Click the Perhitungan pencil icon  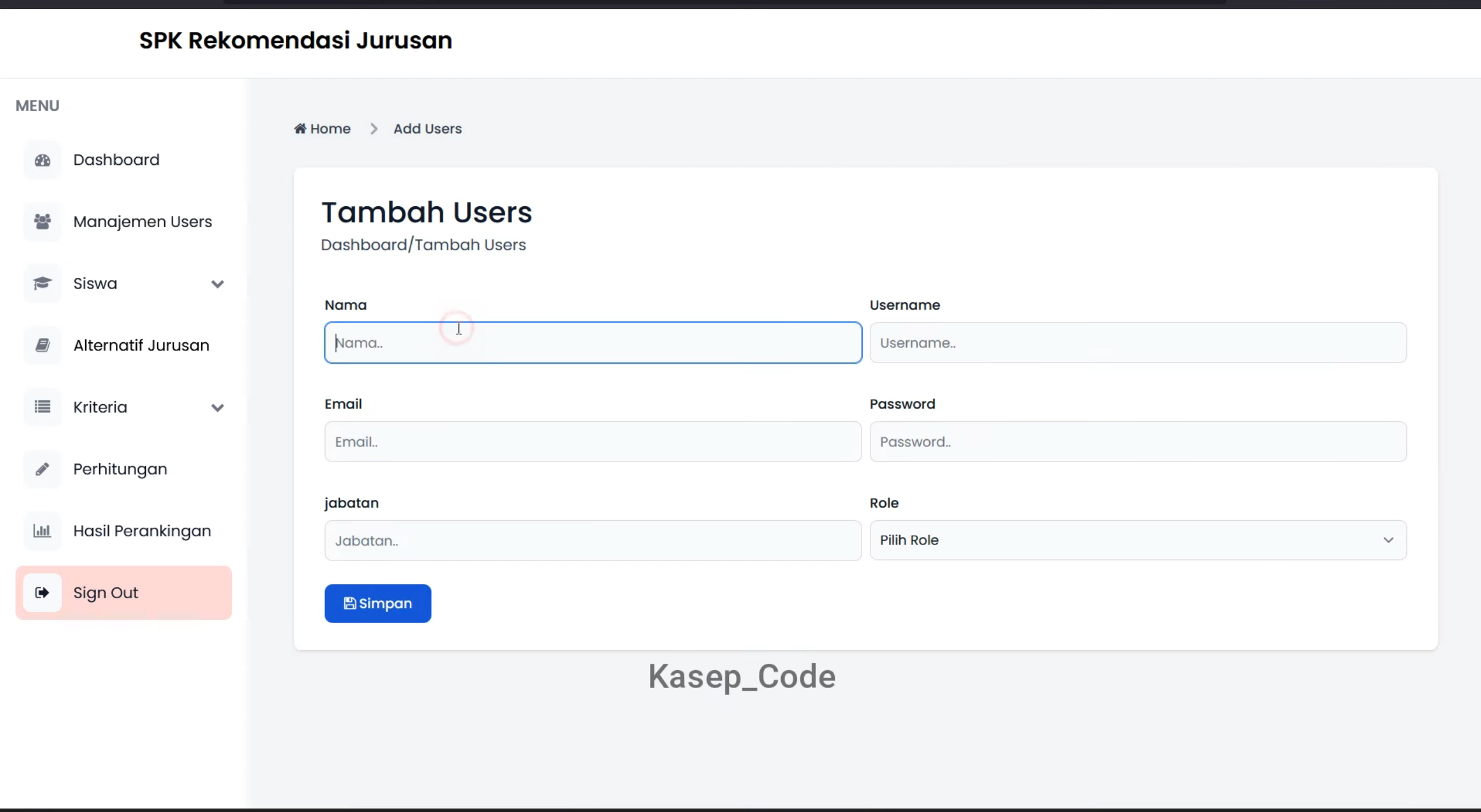click(x=42, y=469)
